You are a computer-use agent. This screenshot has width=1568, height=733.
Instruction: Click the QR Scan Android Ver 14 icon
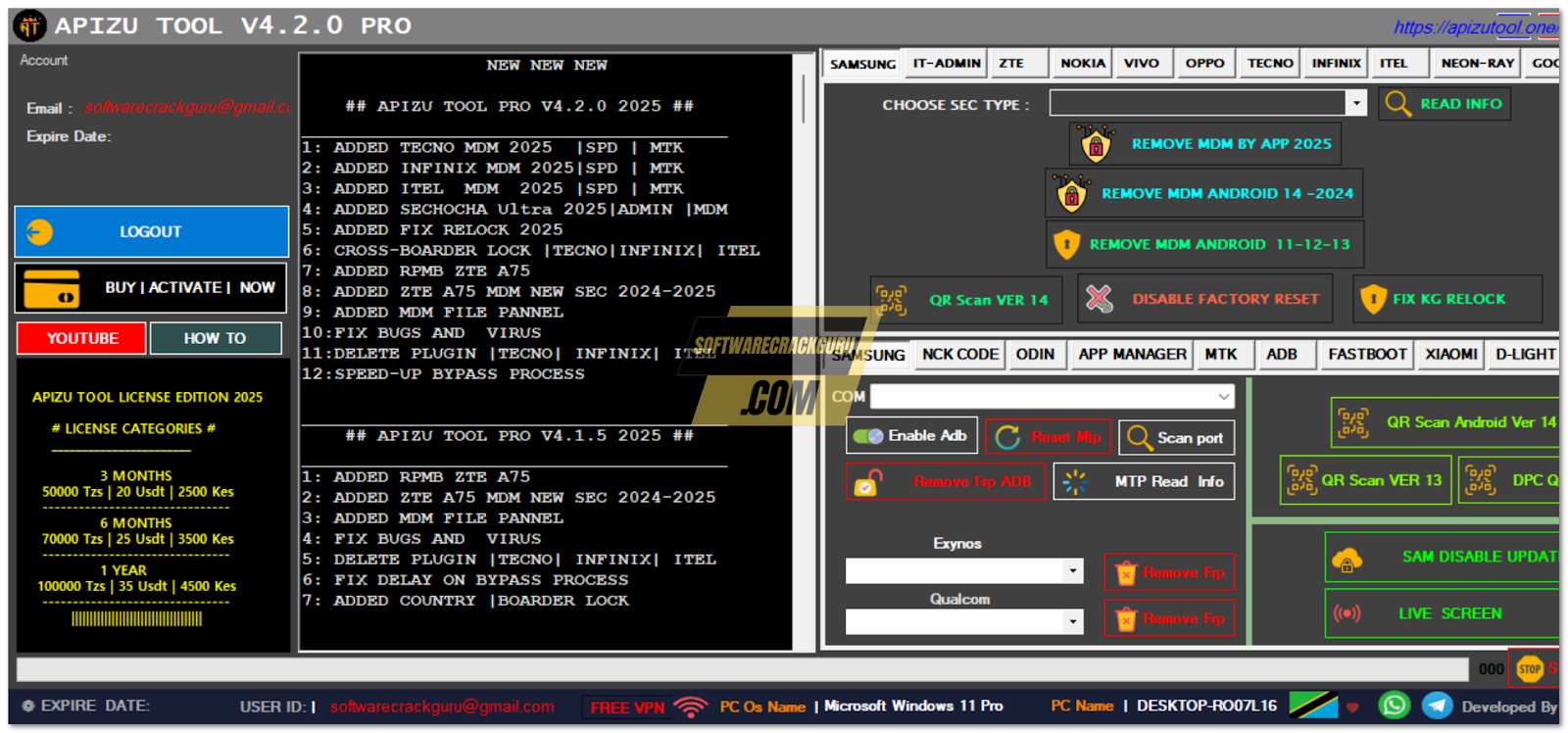1353,423
